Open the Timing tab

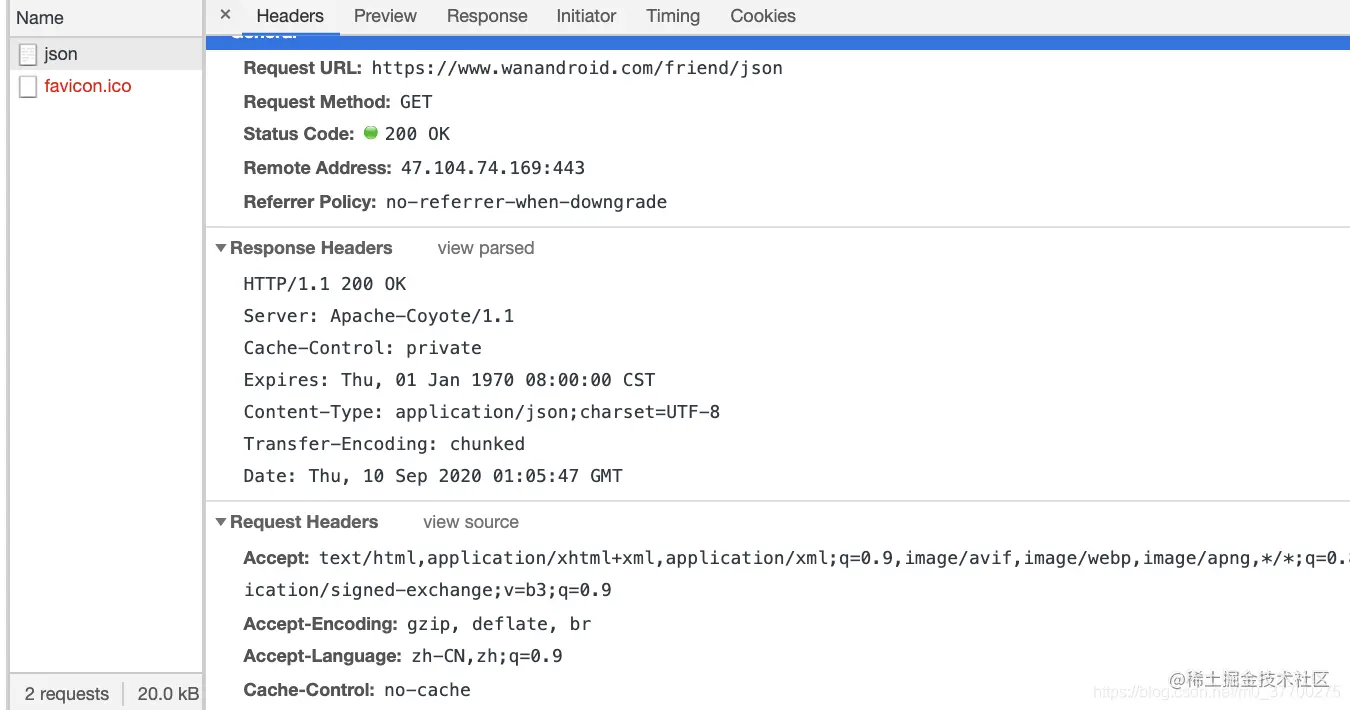coord(673,16)
